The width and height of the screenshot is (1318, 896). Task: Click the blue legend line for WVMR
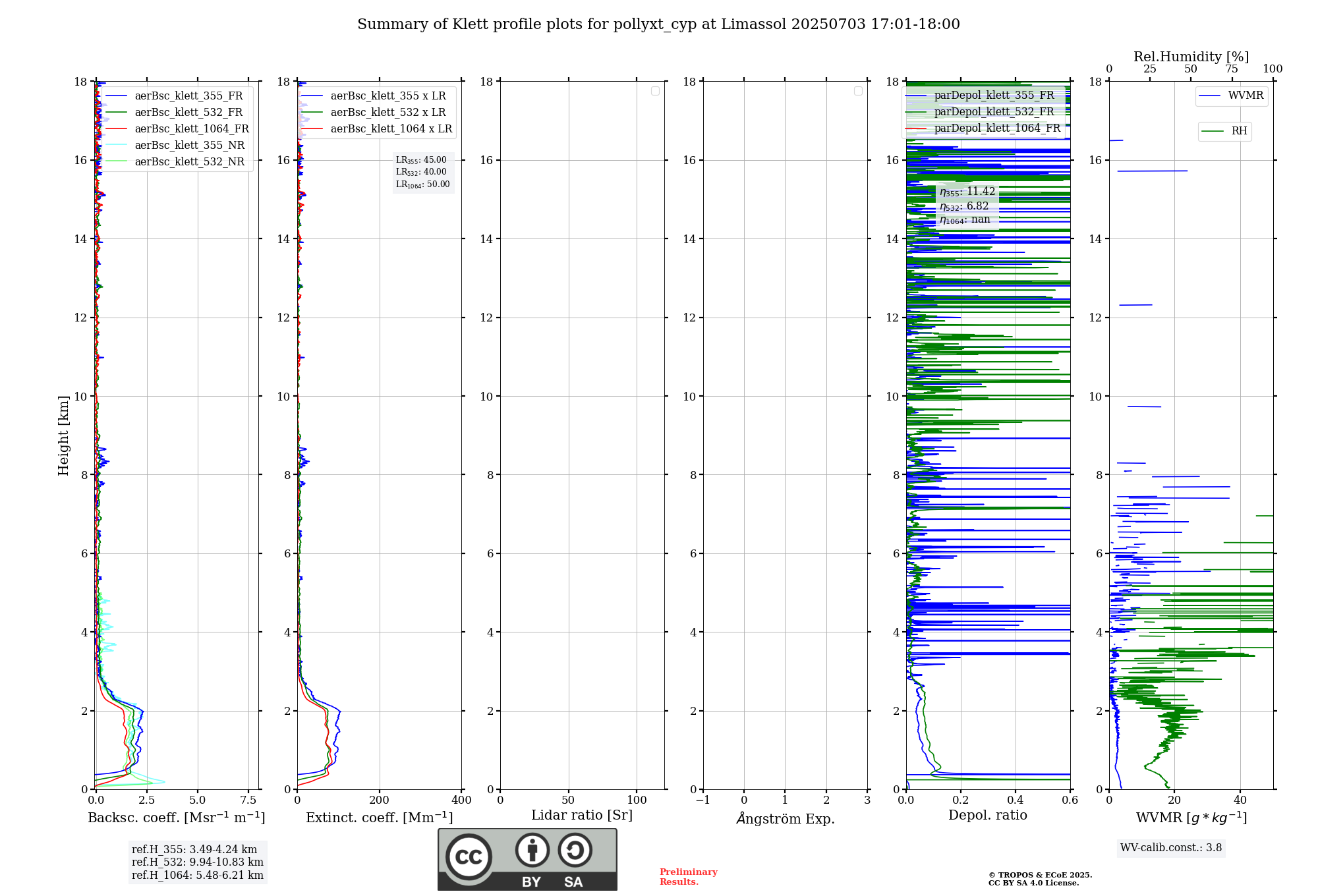(1210, 96)
